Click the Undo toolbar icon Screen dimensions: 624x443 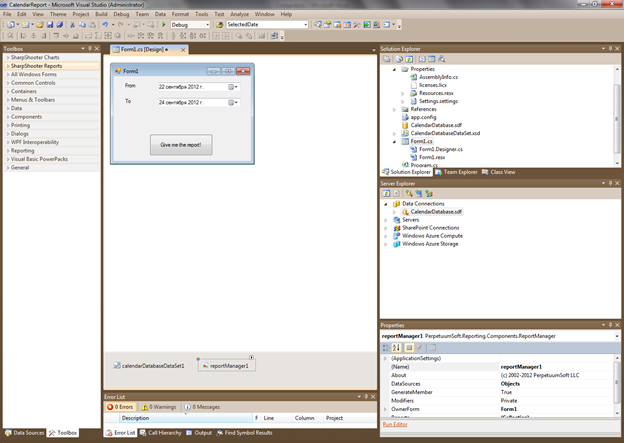(x=105, y=24)
